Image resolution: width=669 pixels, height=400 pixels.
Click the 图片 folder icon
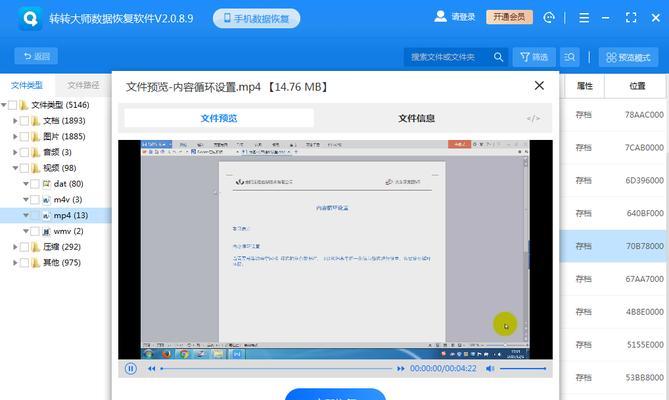coord(36,136)
